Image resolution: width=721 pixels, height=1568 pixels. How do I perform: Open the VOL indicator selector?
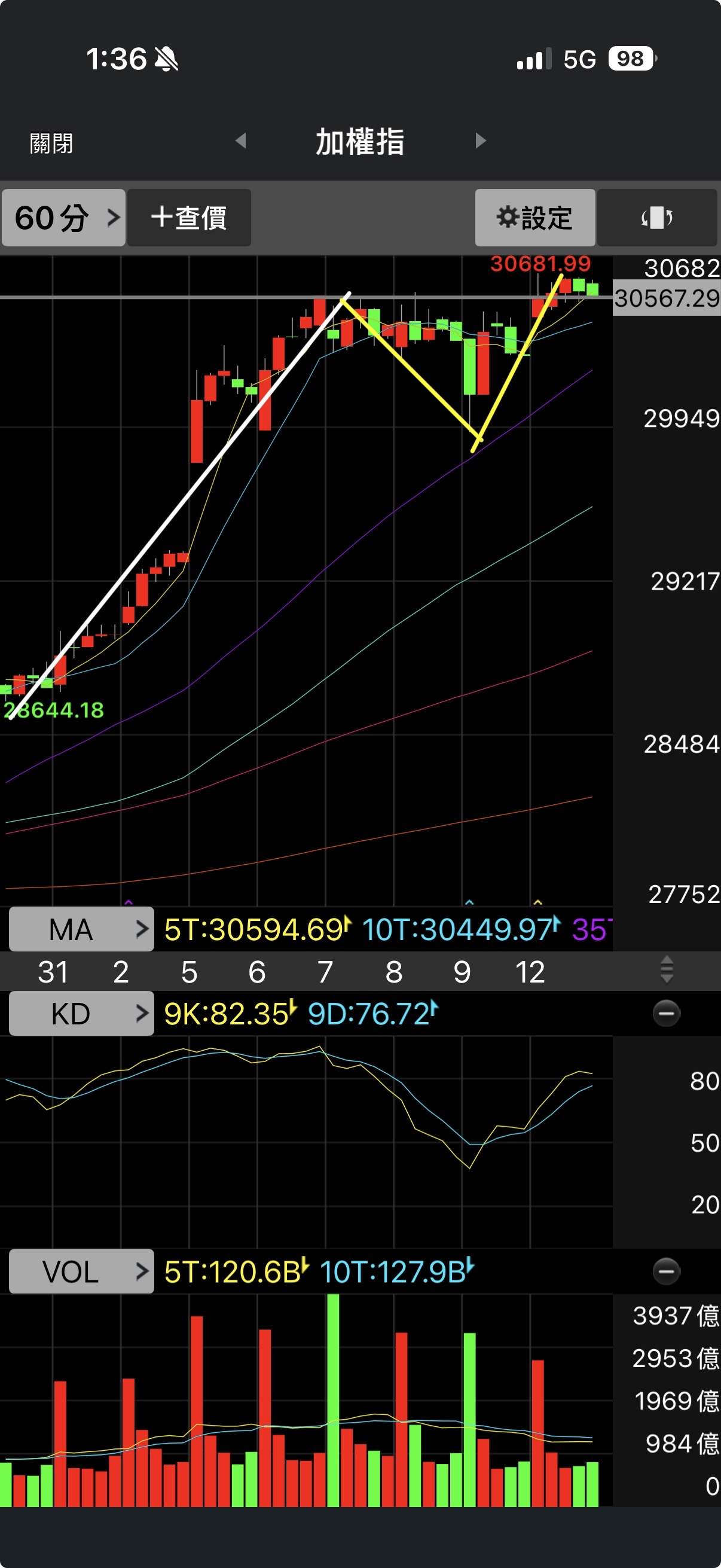coord(81,1271)
